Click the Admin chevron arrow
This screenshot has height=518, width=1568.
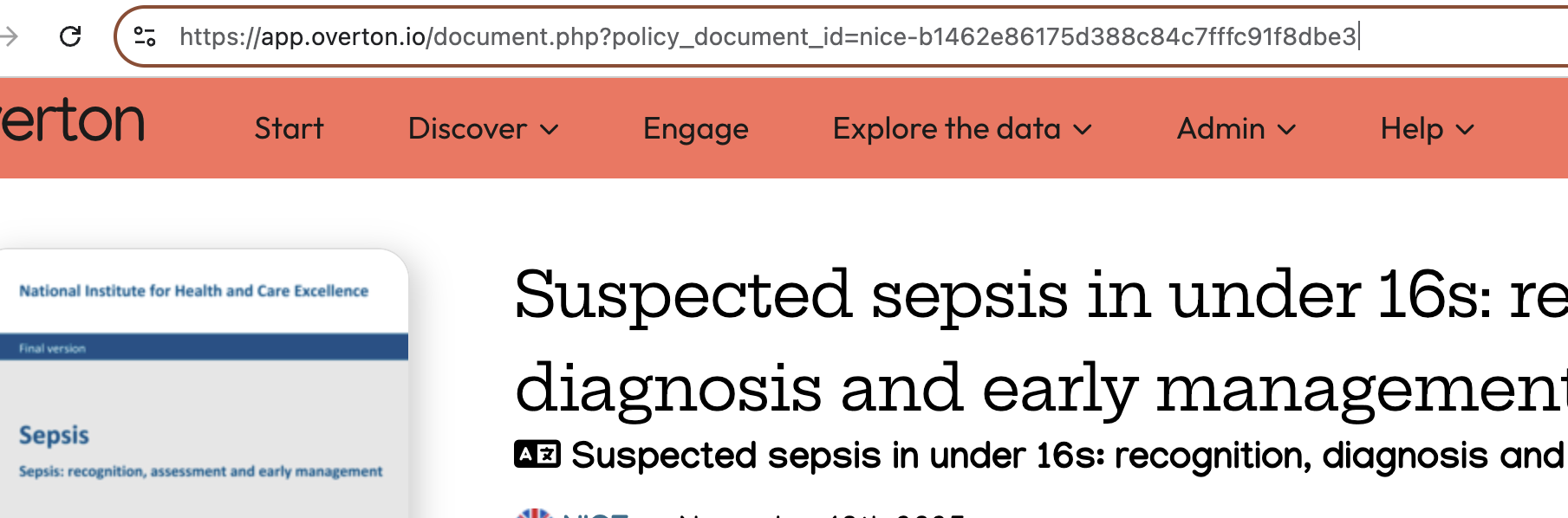coord(1287,130)
